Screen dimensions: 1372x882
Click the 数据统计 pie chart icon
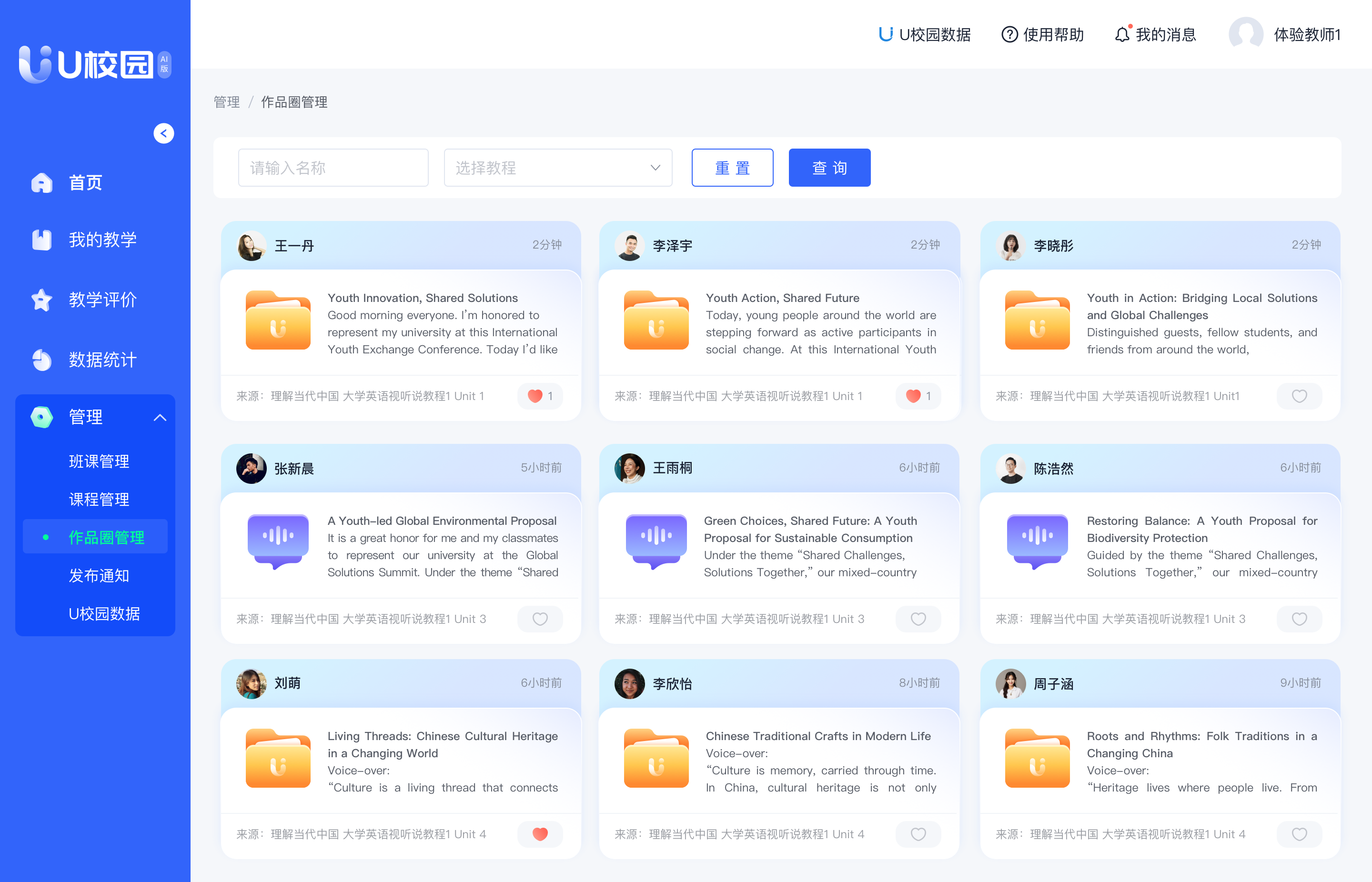tap(42, 360)
